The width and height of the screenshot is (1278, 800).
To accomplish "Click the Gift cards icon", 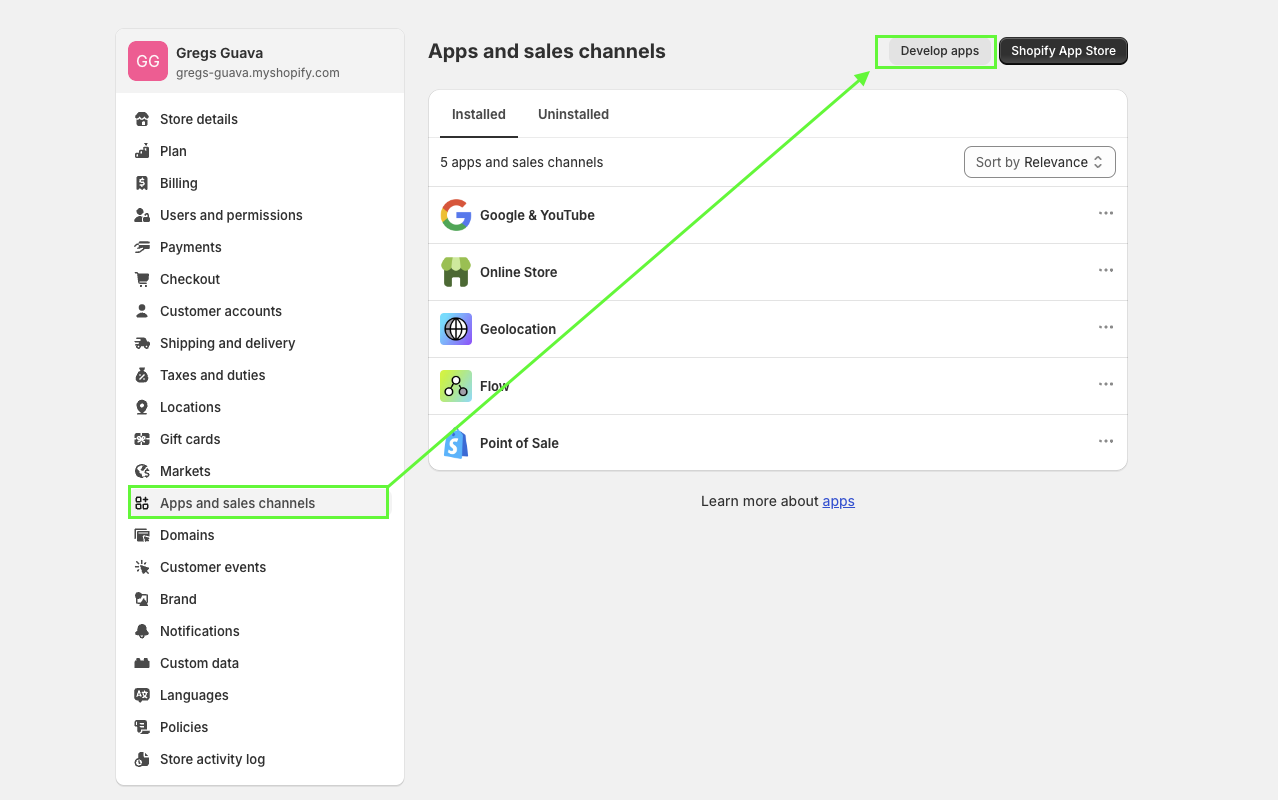I will click(x=142, y=439).
